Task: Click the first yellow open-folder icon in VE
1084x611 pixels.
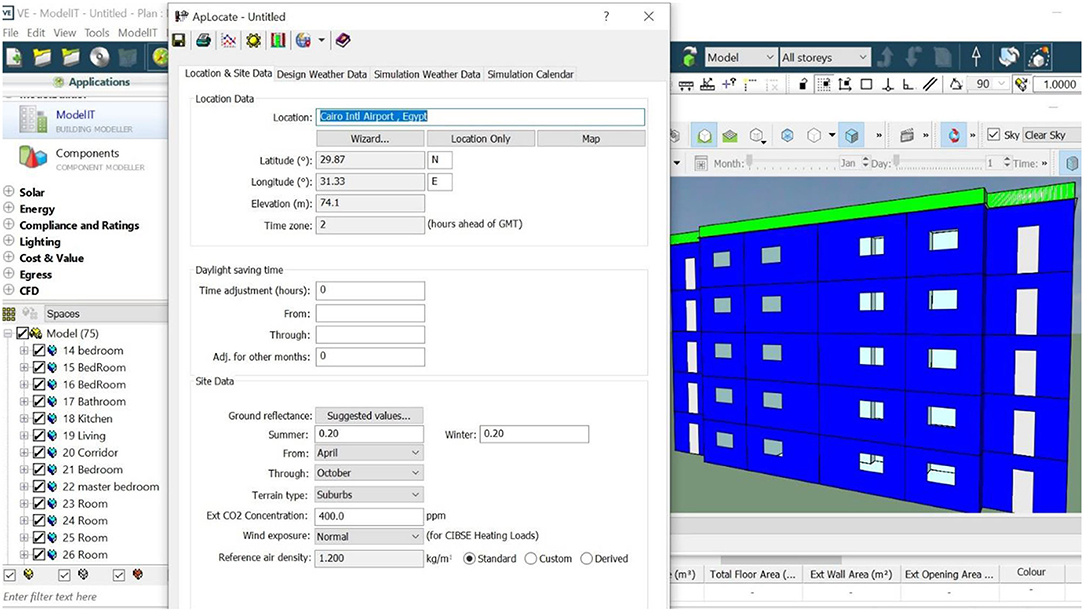Action: coord(42,57)
